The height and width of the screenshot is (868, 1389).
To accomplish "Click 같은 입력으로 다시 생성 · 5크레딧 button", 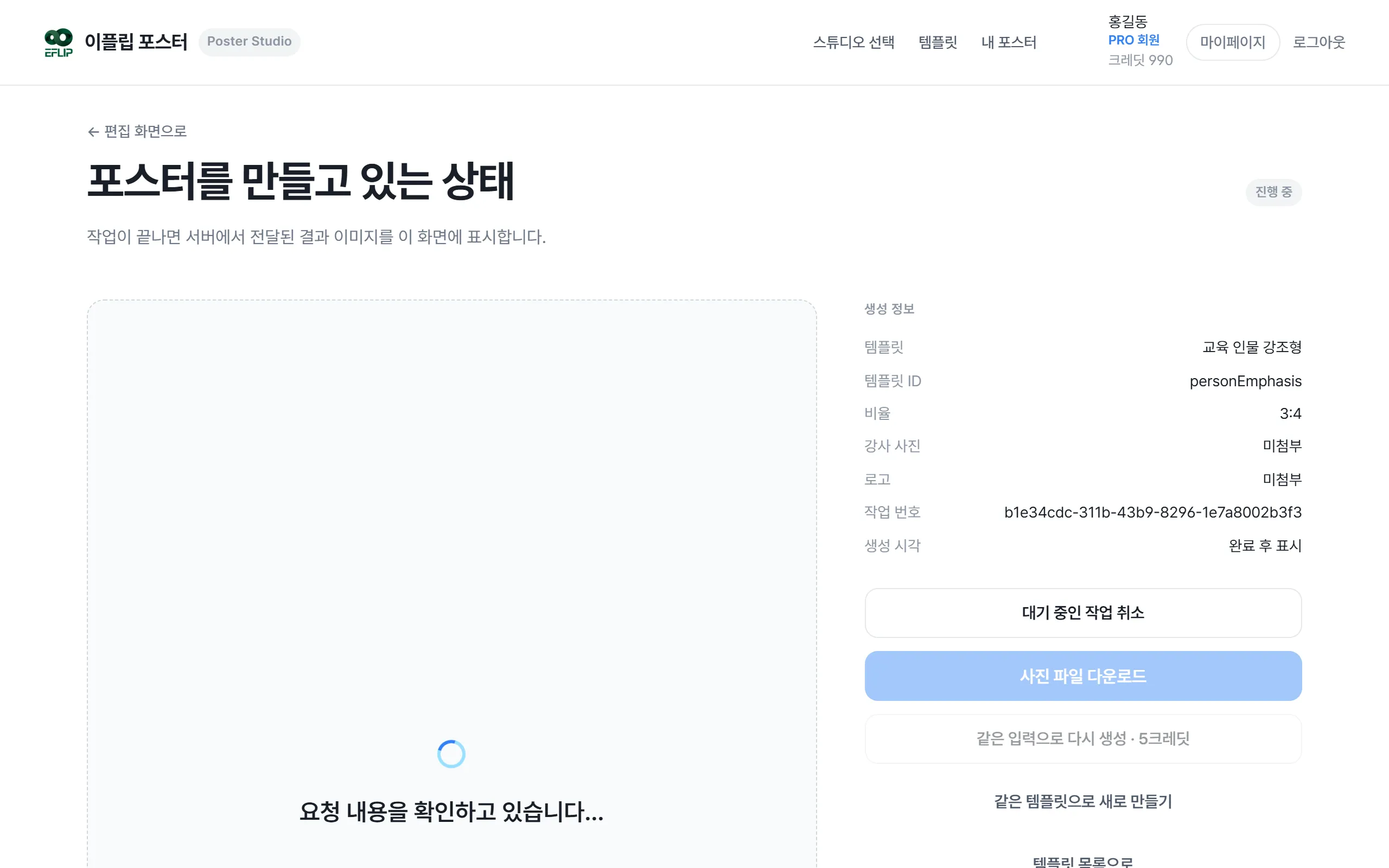I will (x=1083, y=739).
